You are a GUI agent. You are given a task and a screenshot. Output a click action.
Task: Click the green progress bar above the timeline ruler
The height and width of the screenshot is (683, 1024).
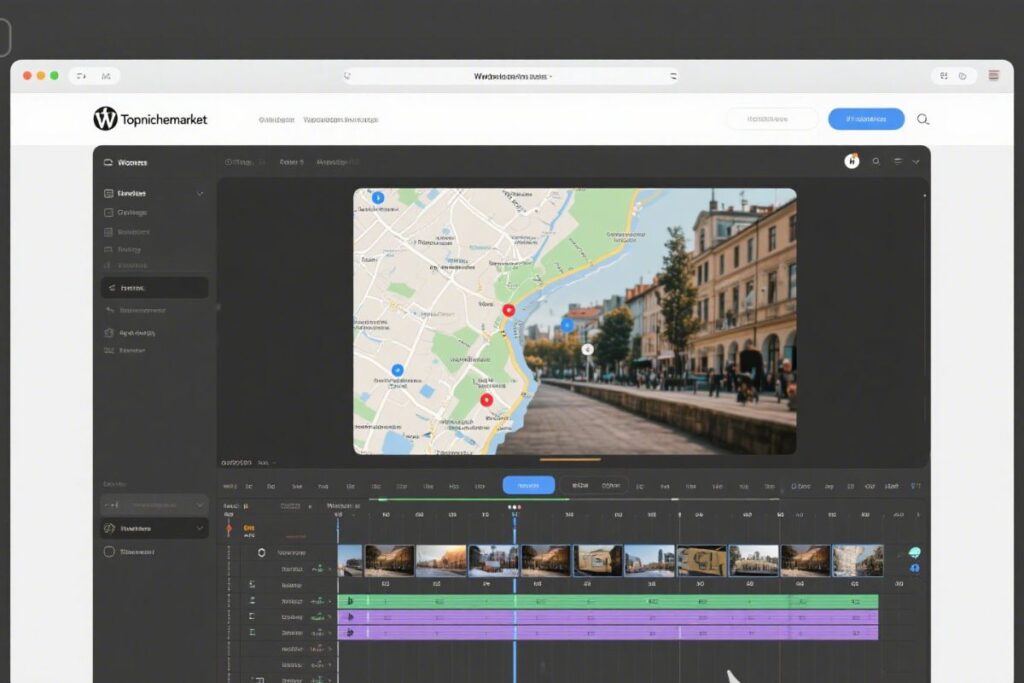point(469,500)
